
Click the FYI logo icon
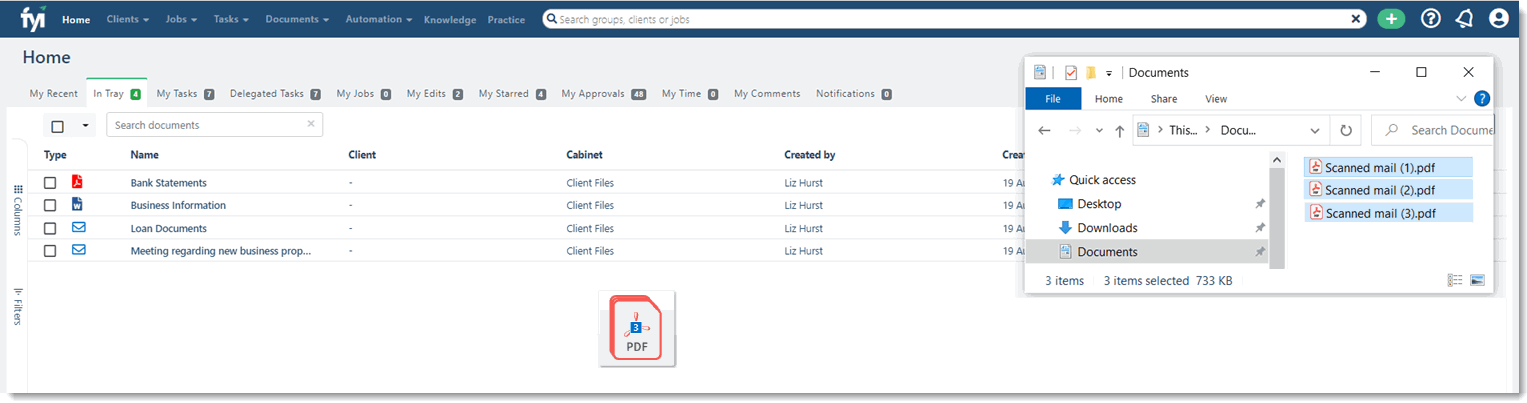(x=34, y=18)
